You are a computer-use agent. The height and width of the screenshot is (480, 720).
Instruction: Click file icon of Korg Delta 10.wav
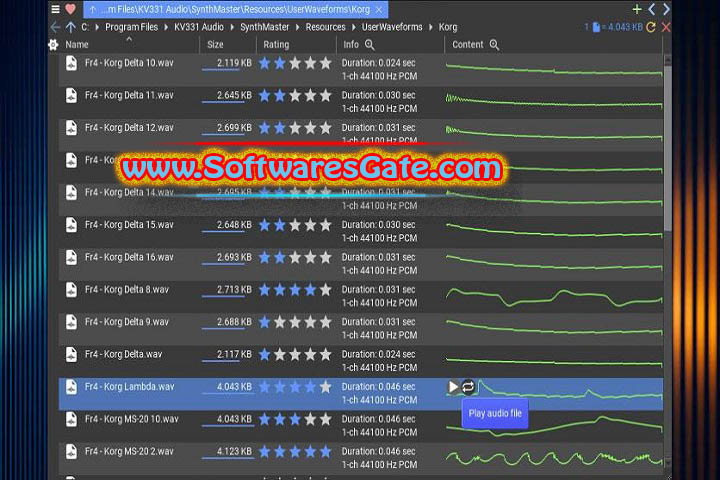tap(71, 63)
